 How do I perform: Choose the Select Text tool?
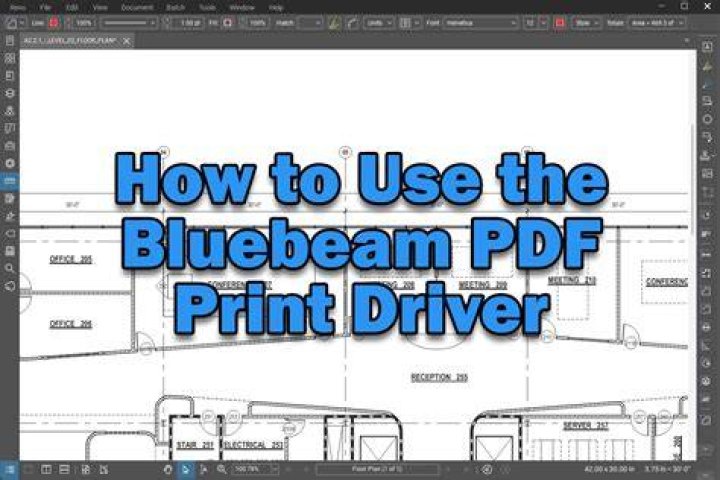coord(203,469)
